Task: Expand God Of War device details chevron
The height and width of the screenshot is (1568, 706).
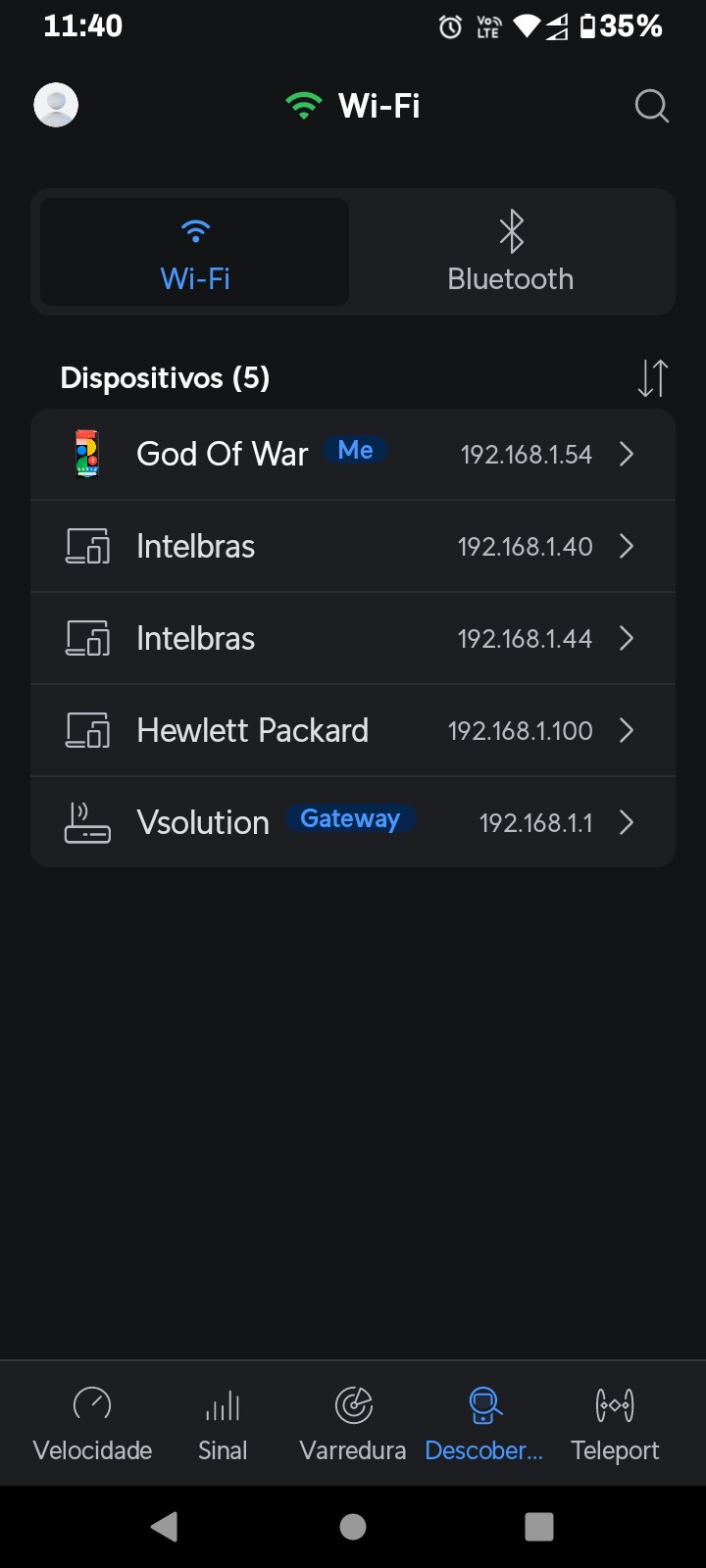Action: point(628,455)
